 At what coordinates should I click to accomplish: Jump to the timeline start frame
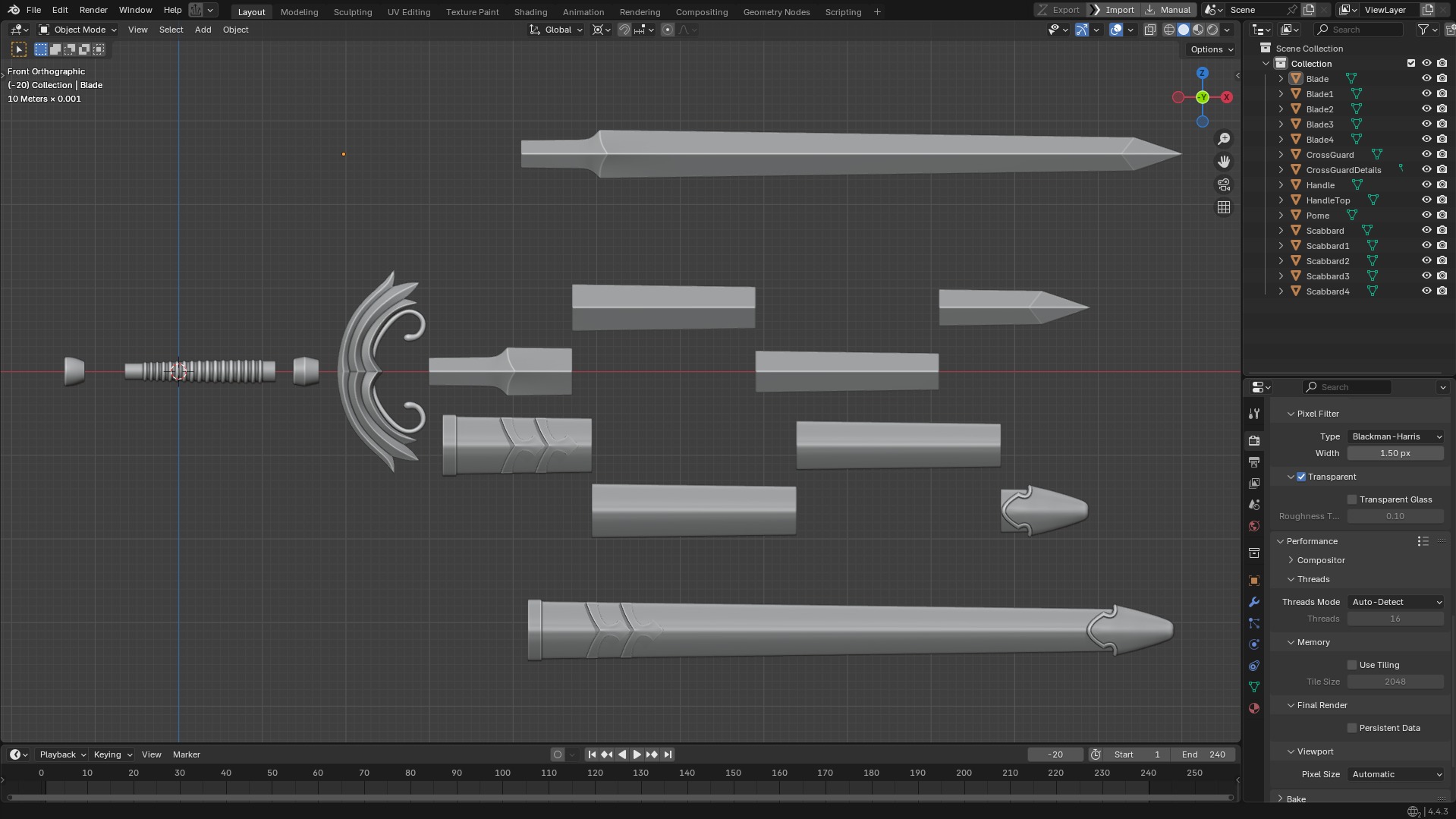(592, 754)
